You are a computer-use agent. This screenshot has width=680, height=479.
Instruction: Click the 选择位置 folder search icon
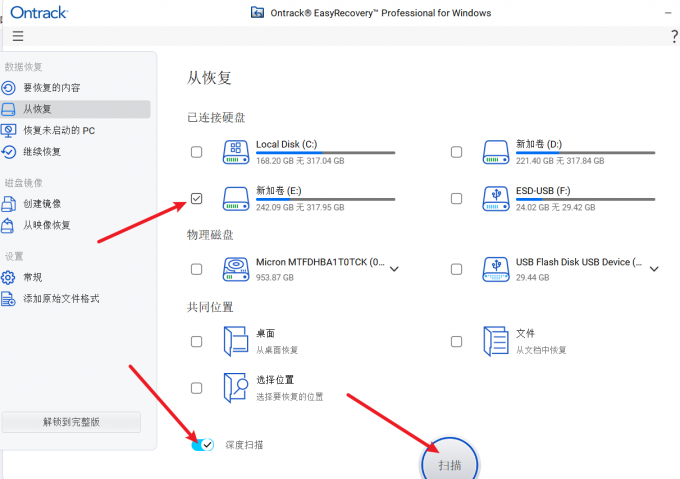[x=236, y=388]
